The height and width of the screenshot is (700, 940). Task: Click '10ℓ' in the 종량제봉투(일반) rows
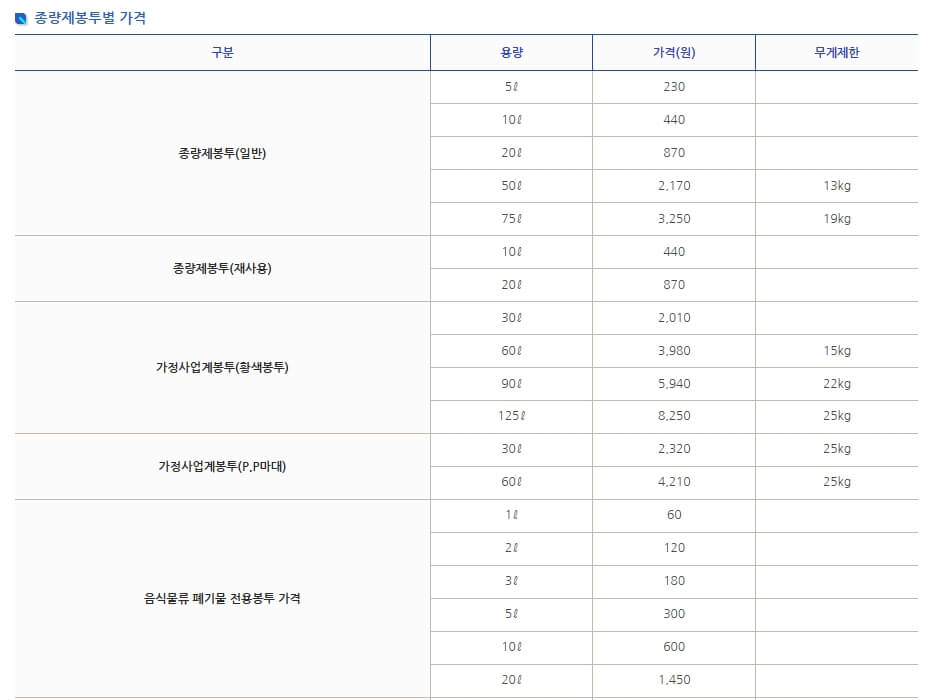click(511, 120)
